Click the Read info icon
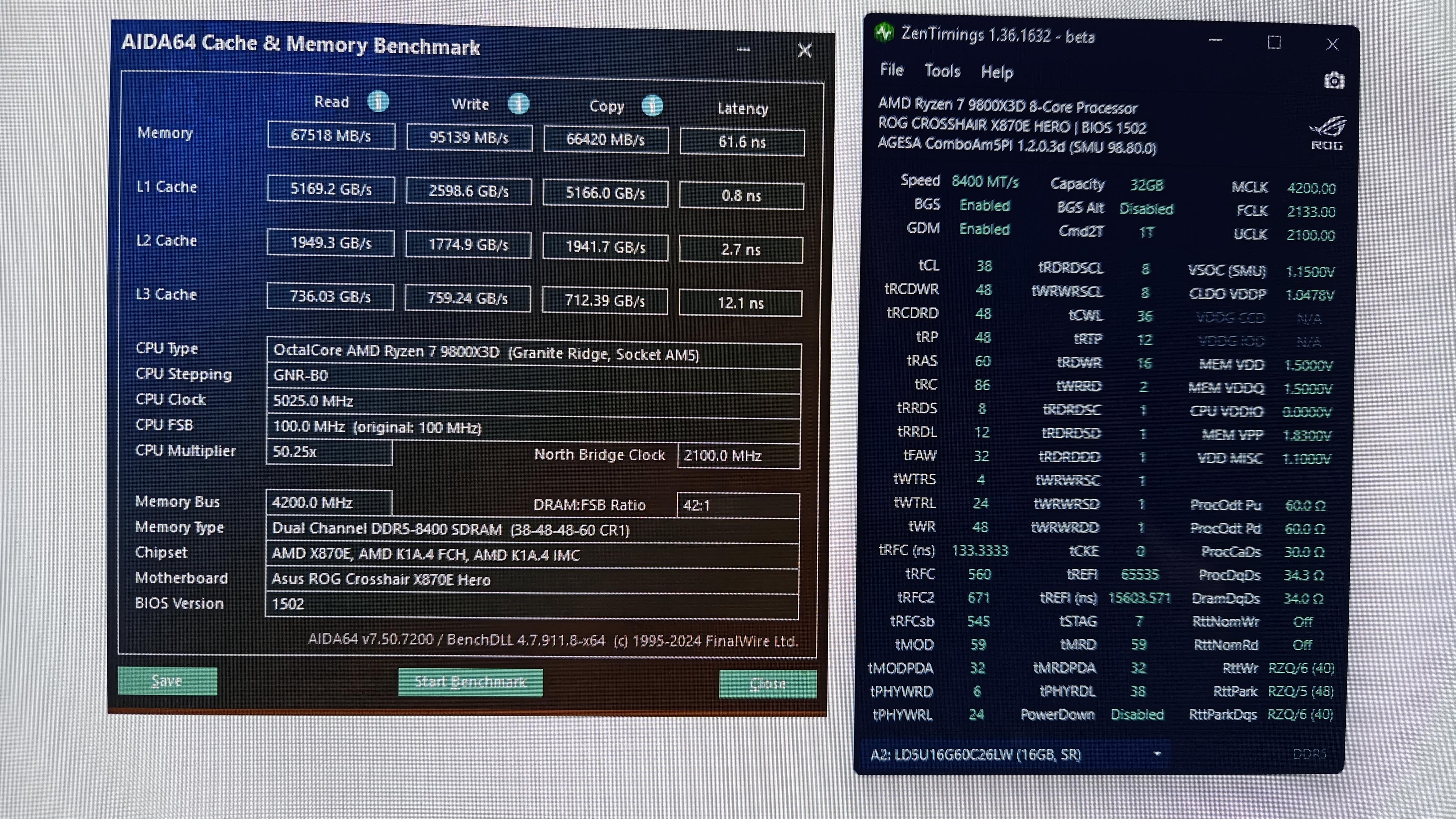 [378, 102]
